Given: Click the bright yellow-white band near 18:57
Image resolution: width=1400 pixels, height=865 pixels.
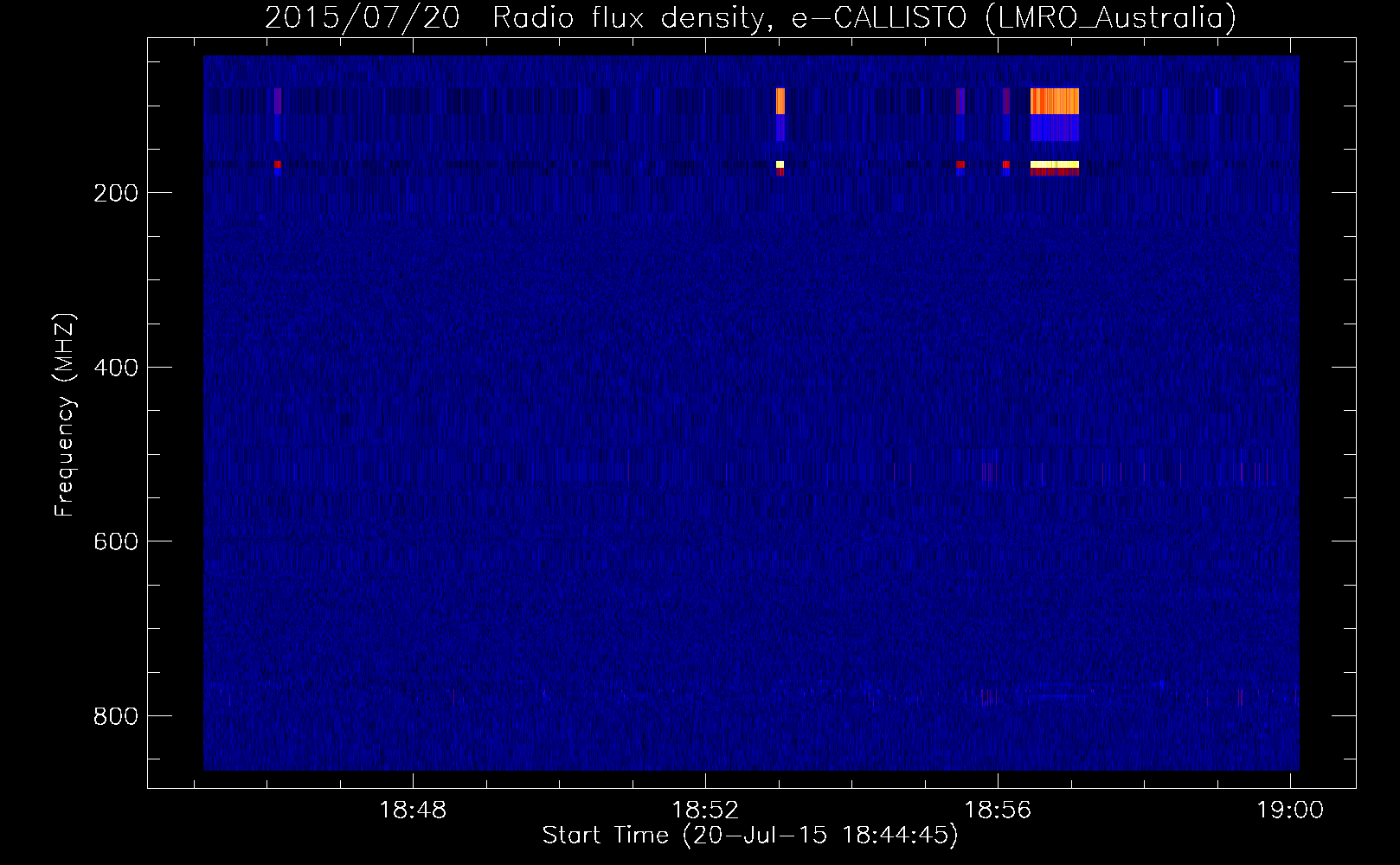Looking at the screenshot, I should 1055,163.
